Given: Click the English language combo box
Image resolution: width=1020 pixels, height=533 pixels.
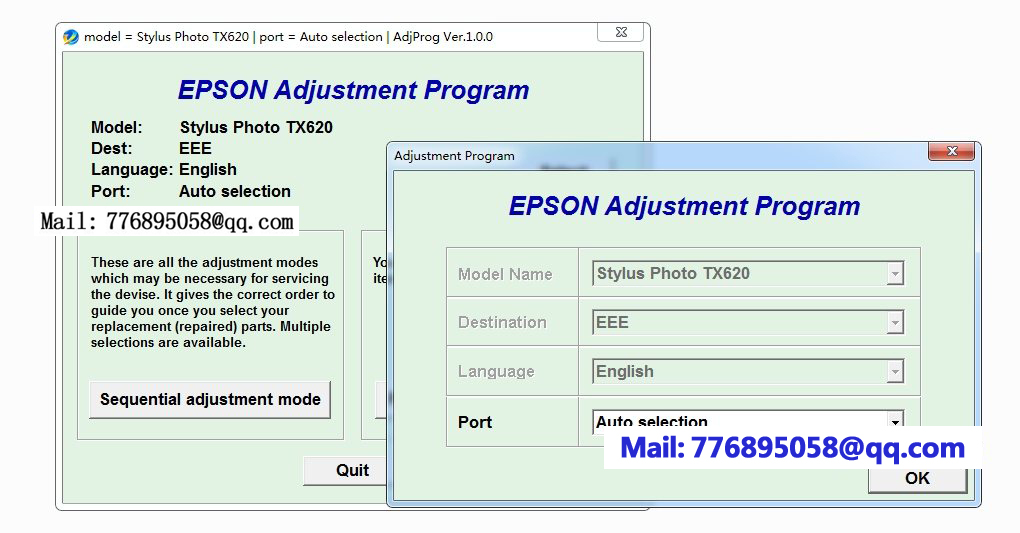Looking at the screenshot, I should pos(748,372).
